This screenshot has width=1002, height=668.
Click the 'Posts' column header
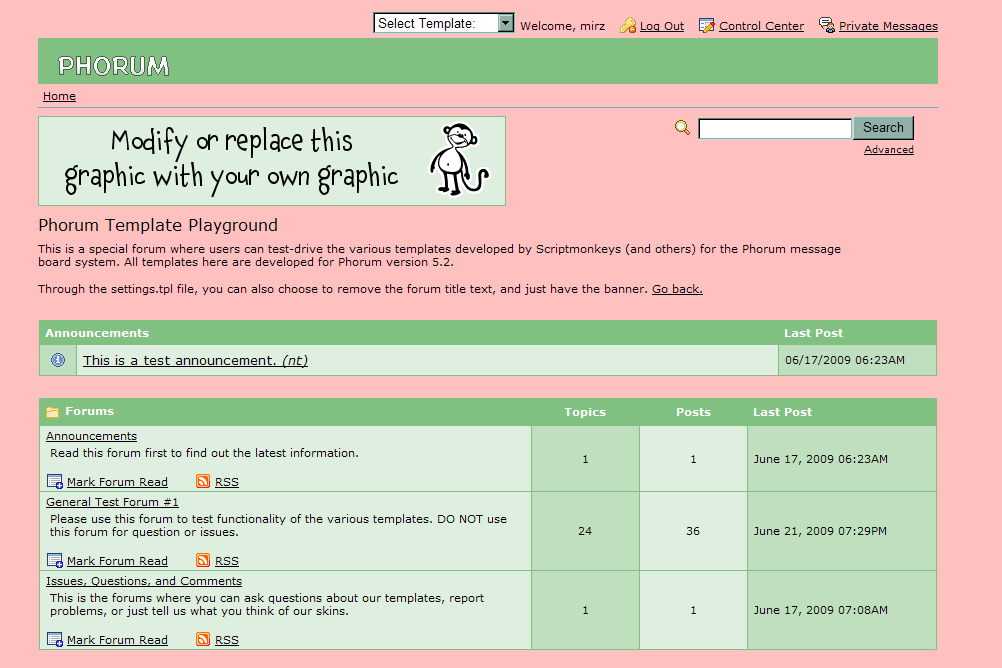693,412
